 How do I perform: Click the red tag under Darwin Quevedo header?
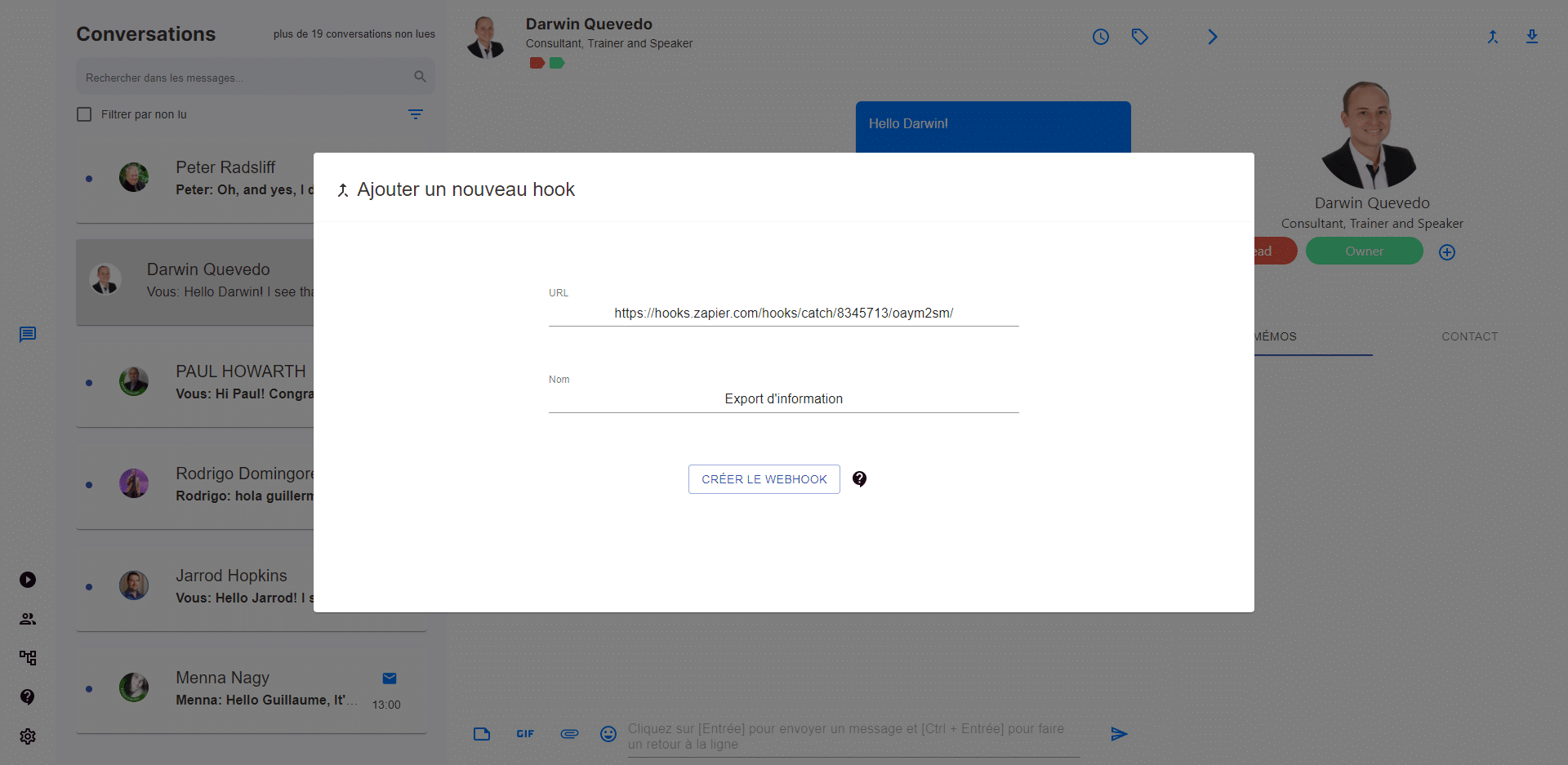537,63
